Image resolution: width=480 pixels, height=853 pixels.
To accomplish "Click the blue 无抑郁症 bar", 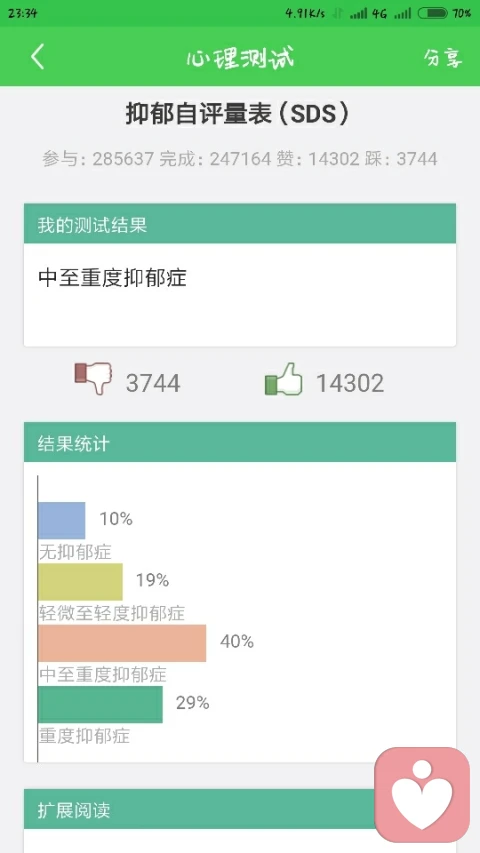I will pos(61,521).
